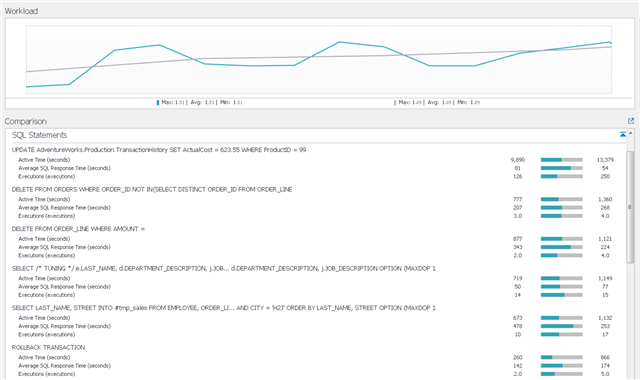Click the gray legend marker before Max 1.09
This screenshot has height=380, width=640.
tap(395, 102)
